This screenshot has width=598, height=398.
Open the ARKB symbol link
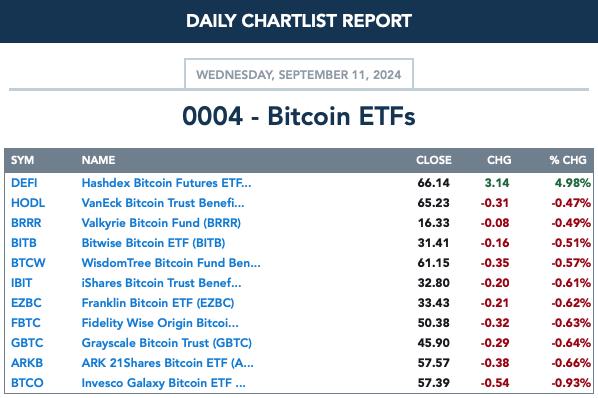point(27,363)
